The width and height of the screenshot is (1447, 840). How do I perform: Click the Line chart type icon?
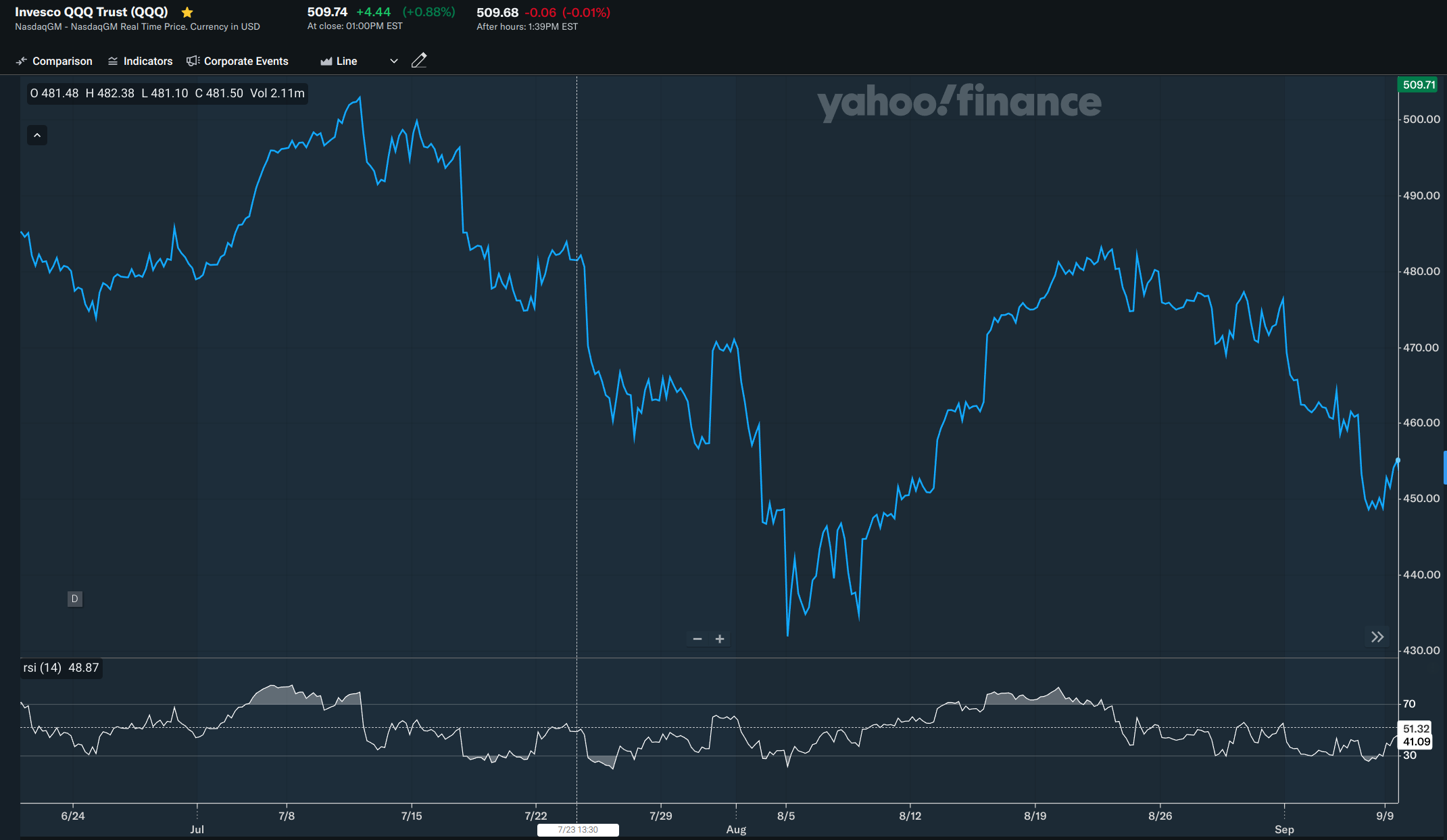pos(326,61)
